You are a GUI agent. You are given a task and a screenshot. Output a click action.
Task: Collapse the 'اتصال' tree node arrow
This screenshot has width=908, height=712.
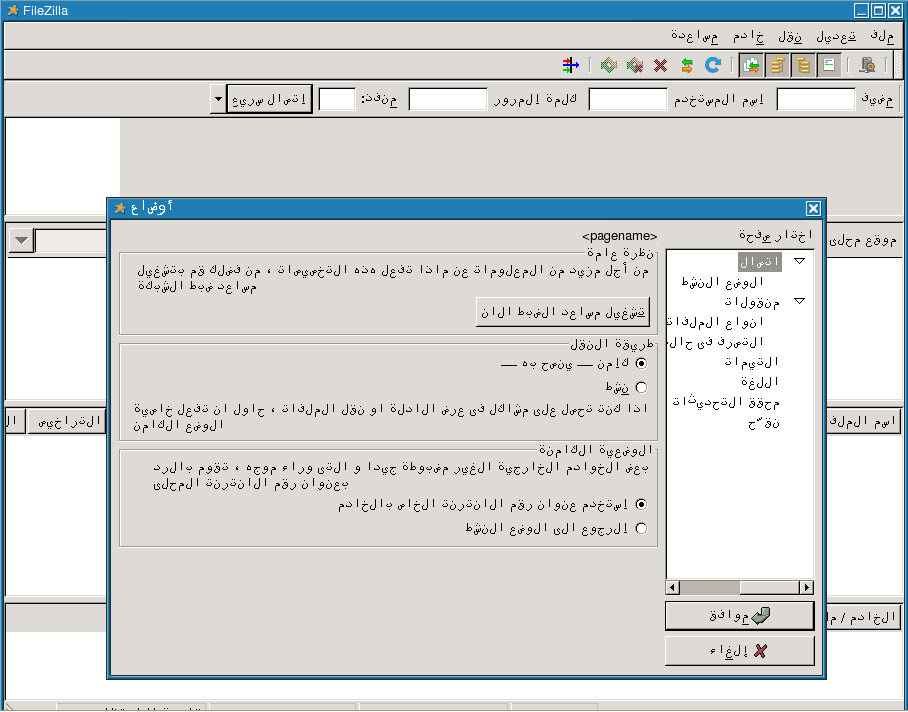(800, 262)
